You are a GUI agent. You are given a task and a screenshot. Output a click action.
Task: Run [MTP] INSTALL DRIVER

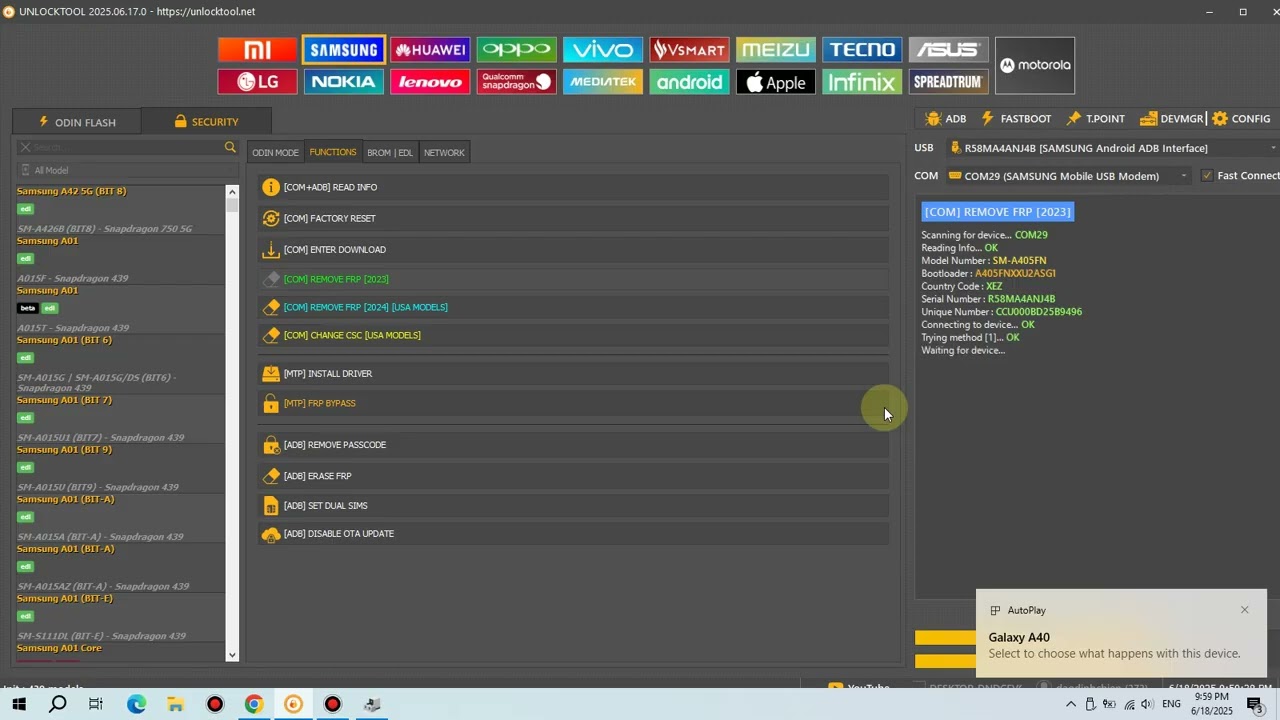573,374
